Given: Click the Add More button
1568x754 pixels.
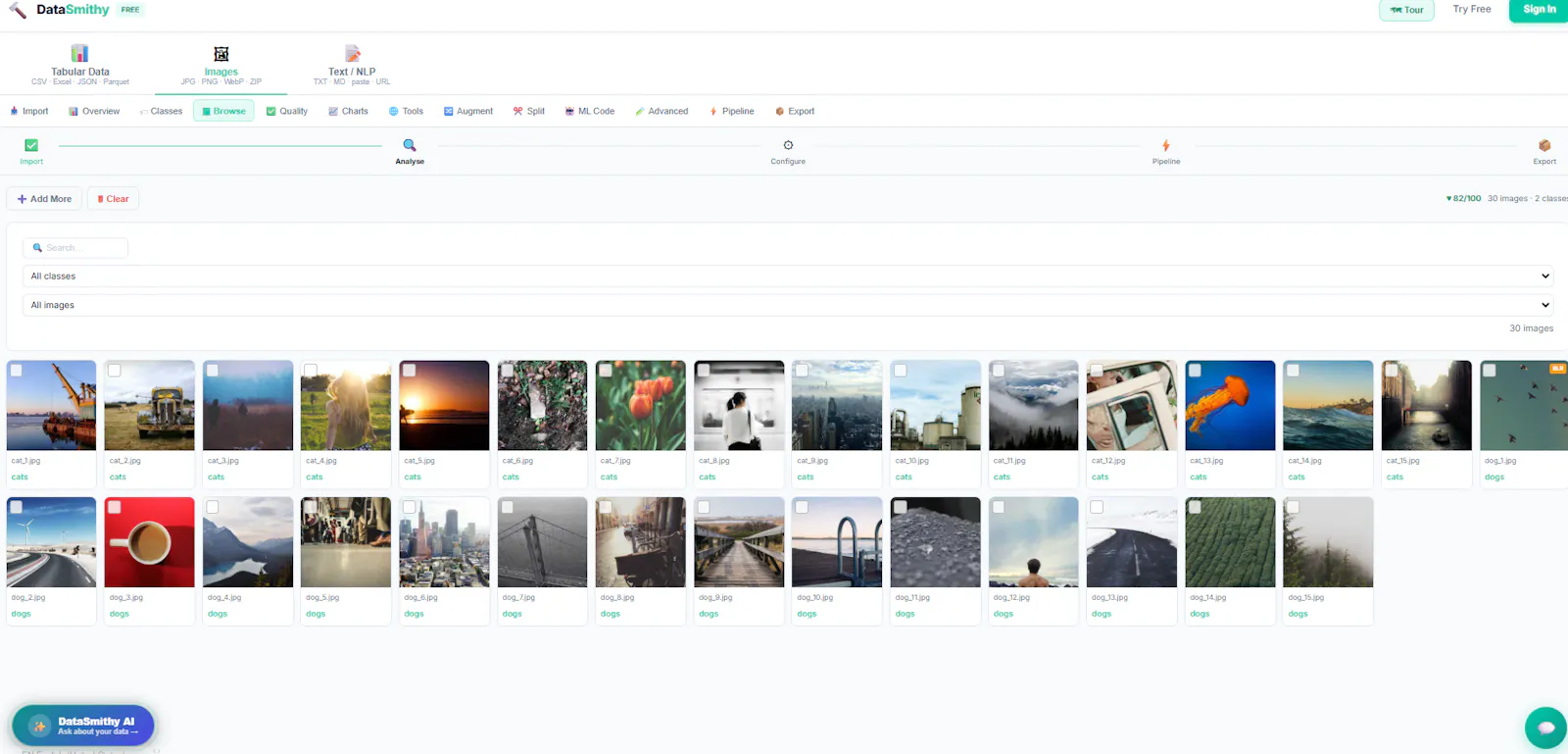Looking at the screenshot, I should [x=44, y=199].
